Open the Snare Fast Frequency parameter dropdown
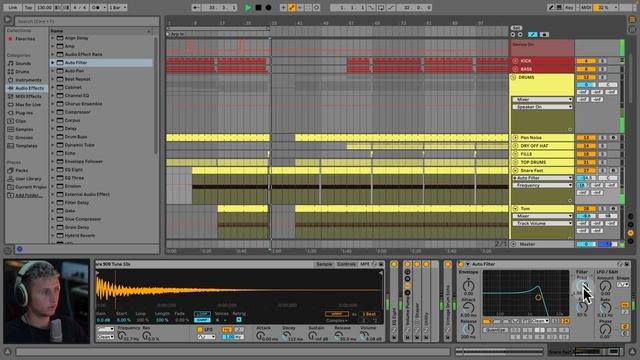640x360 pixels. [x=542, y=185]
